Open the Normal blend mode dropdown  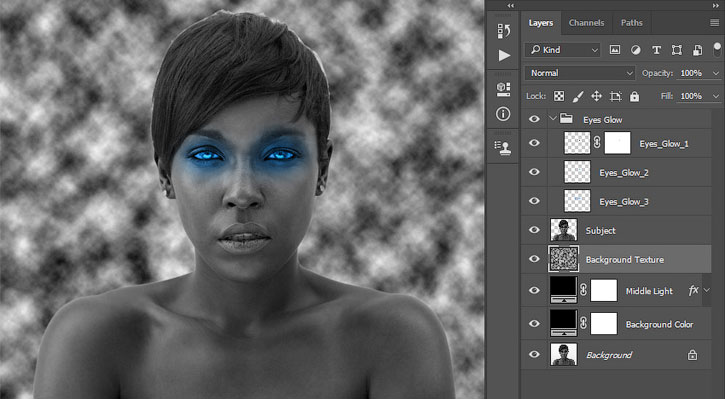point(580,73)
